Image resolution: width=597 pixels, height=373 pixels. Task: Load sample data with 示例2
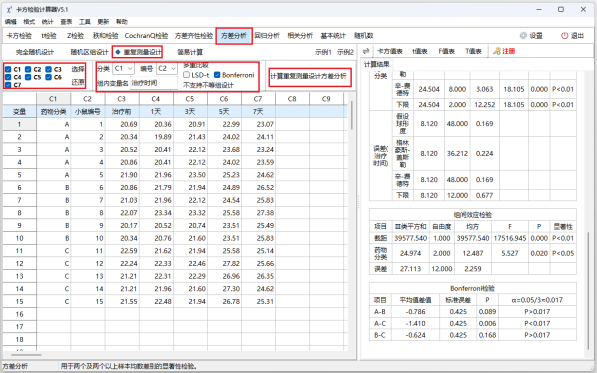tap(345, 52)
